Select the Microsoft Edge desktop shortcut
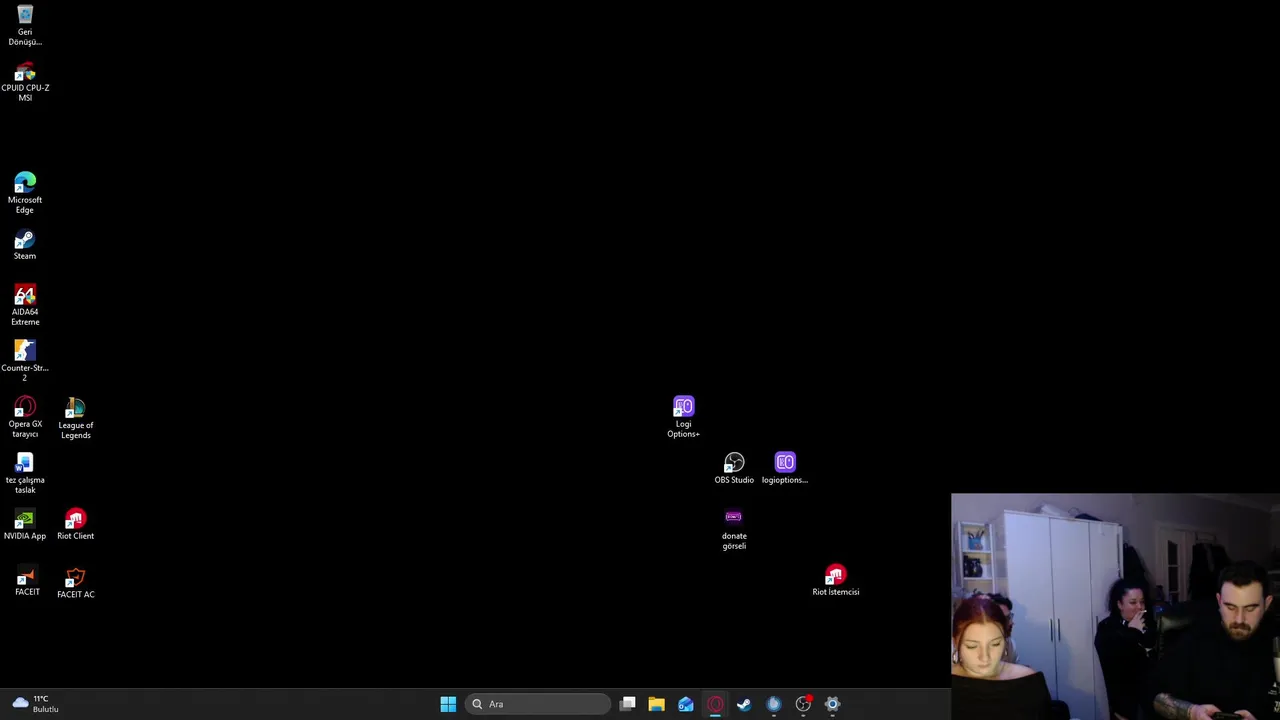This screenshot has width=1280, height=720. click(25, 193)
